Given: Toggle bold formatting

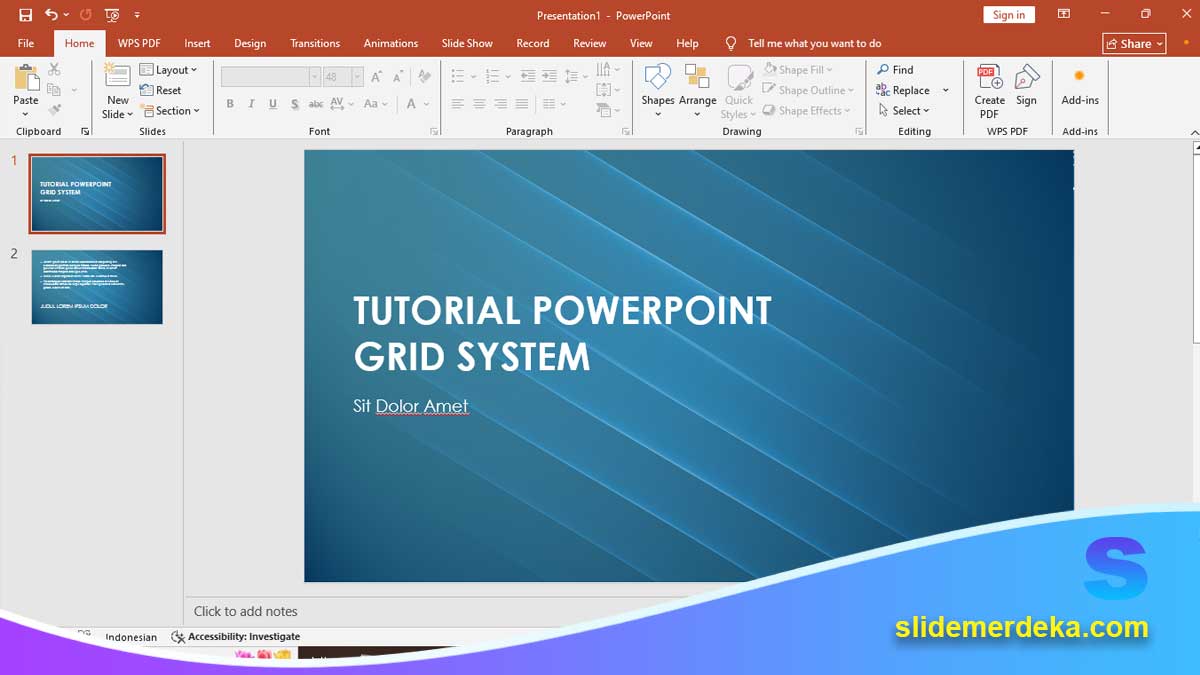Looking at the screenshot, I should coord(230,104).
